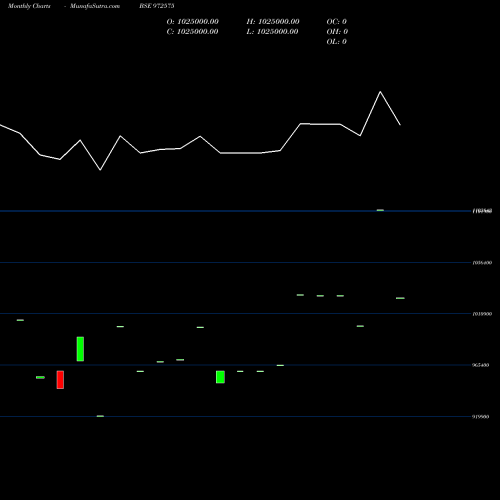
Task: Click the green dash on the top gridline
Action: [380, 210]
